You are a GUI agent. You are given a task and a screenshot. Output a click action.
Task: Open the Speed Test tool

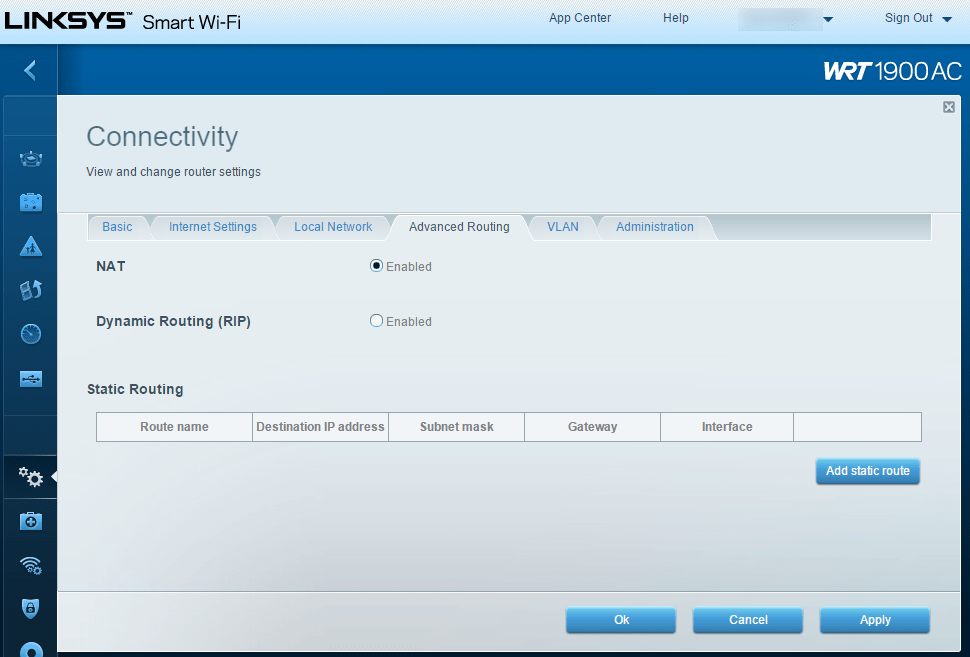pos(30,333)
